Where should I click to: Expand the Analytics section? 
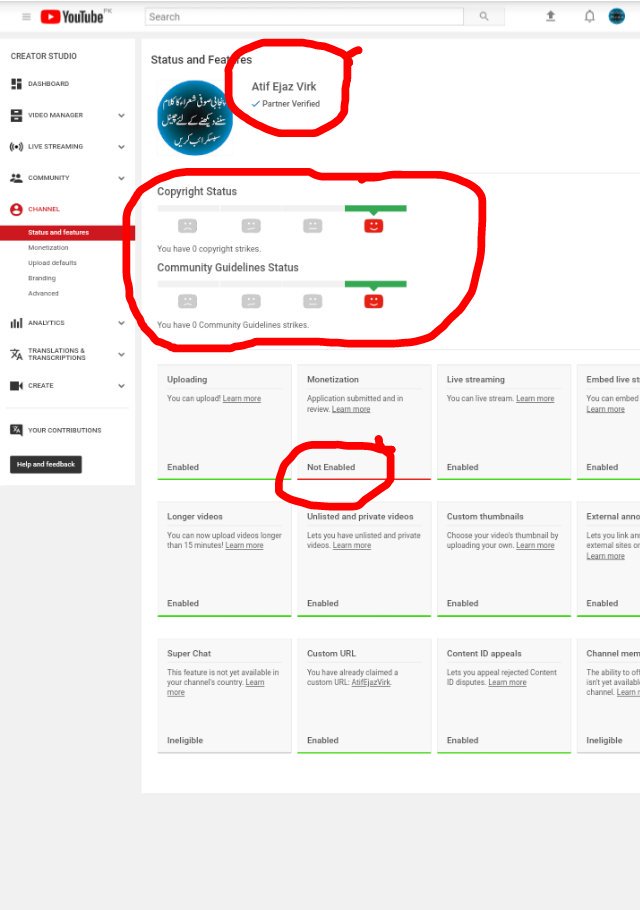coord(121,323)
